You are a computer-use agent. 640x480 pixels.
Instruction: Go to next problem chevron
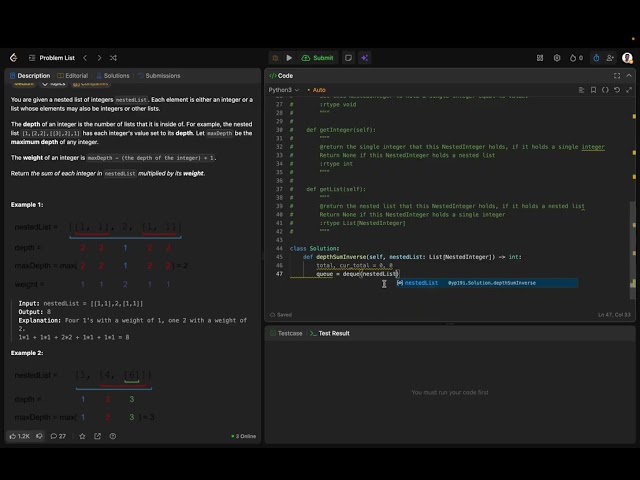99,58
